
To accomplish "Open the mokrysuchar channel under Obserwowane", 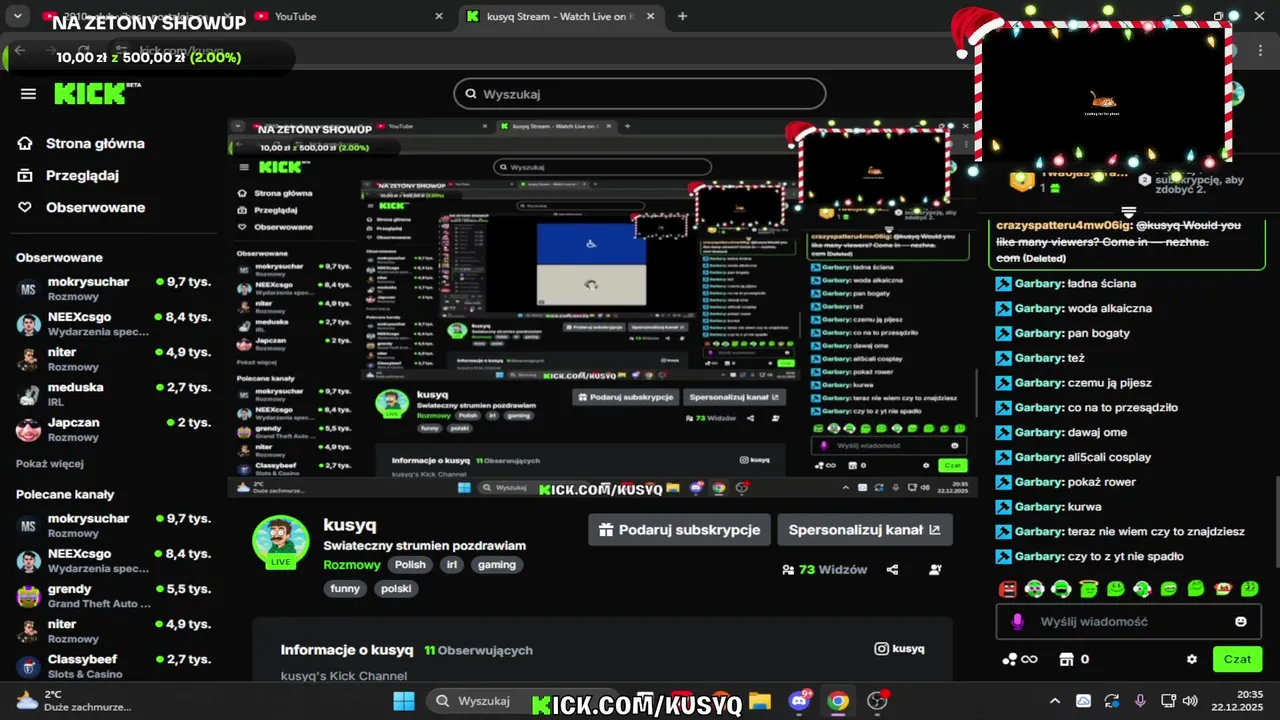I will (x=114, y=288).
